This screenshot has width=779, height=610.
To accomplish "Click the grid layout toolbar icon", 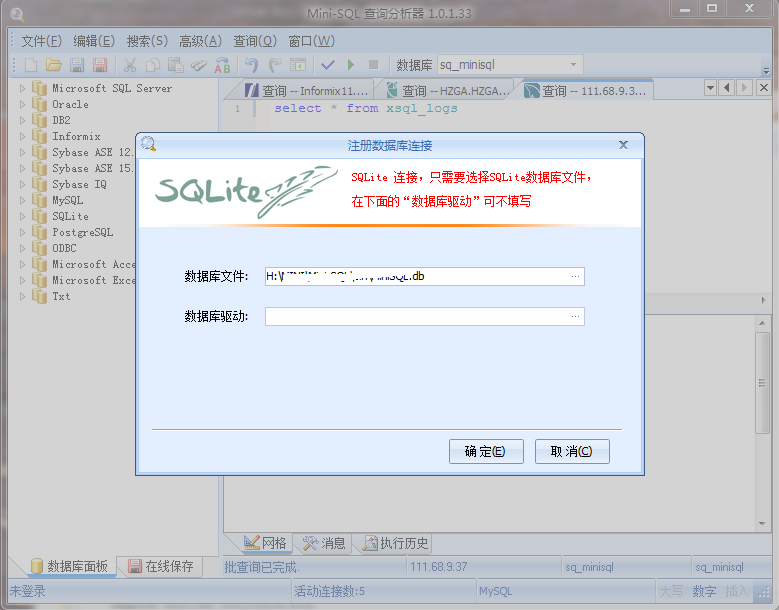I will pos(298,65).
